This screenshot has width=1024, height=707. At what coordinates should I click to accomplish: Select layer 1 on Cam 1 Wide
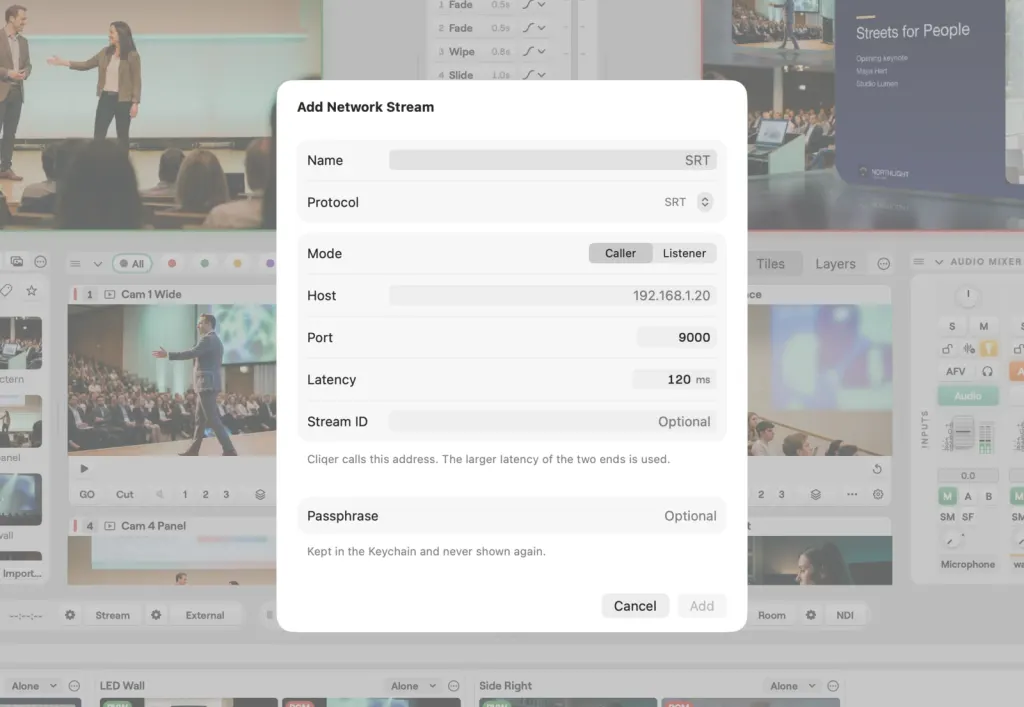[185, 494]
